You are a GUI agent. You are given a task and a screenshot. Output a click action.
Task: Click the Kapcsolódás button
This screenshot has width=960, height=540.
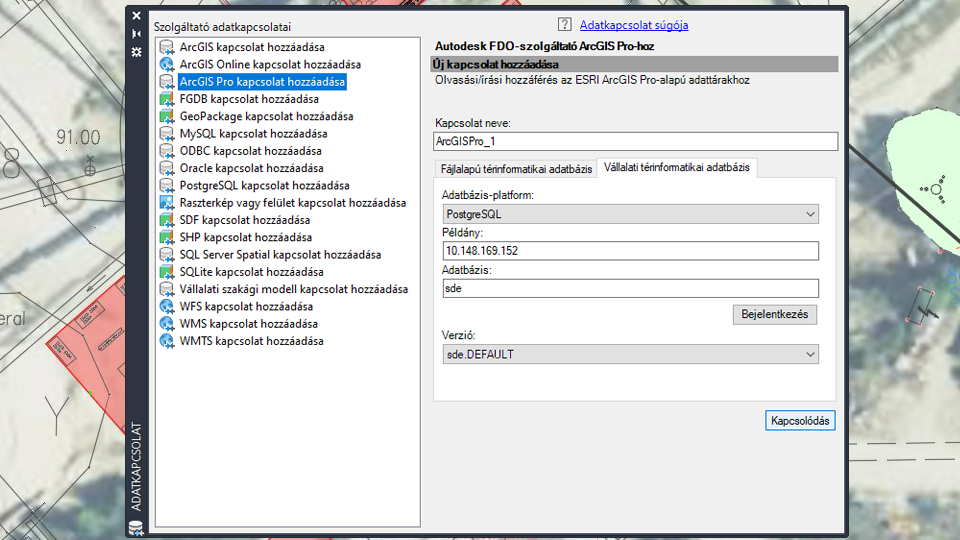click(x=800, y=421)
